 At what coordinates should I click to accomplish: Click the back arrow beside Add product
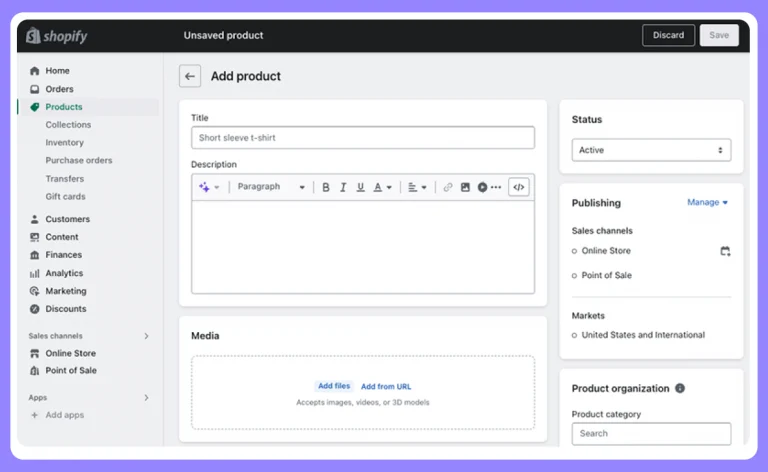pos(190,76)
